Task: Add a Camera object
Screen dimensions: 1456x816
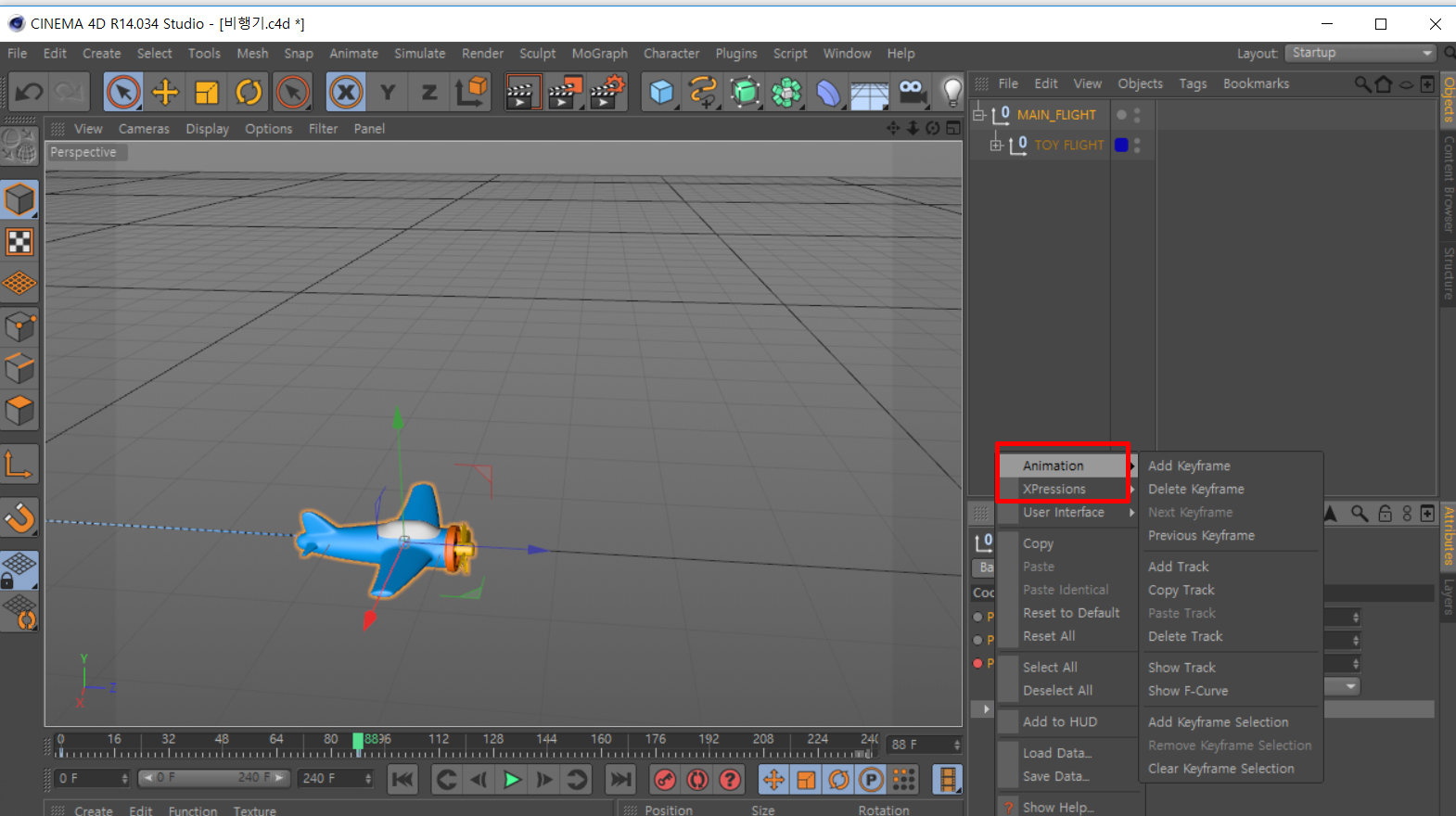Action: click(912, 92)
